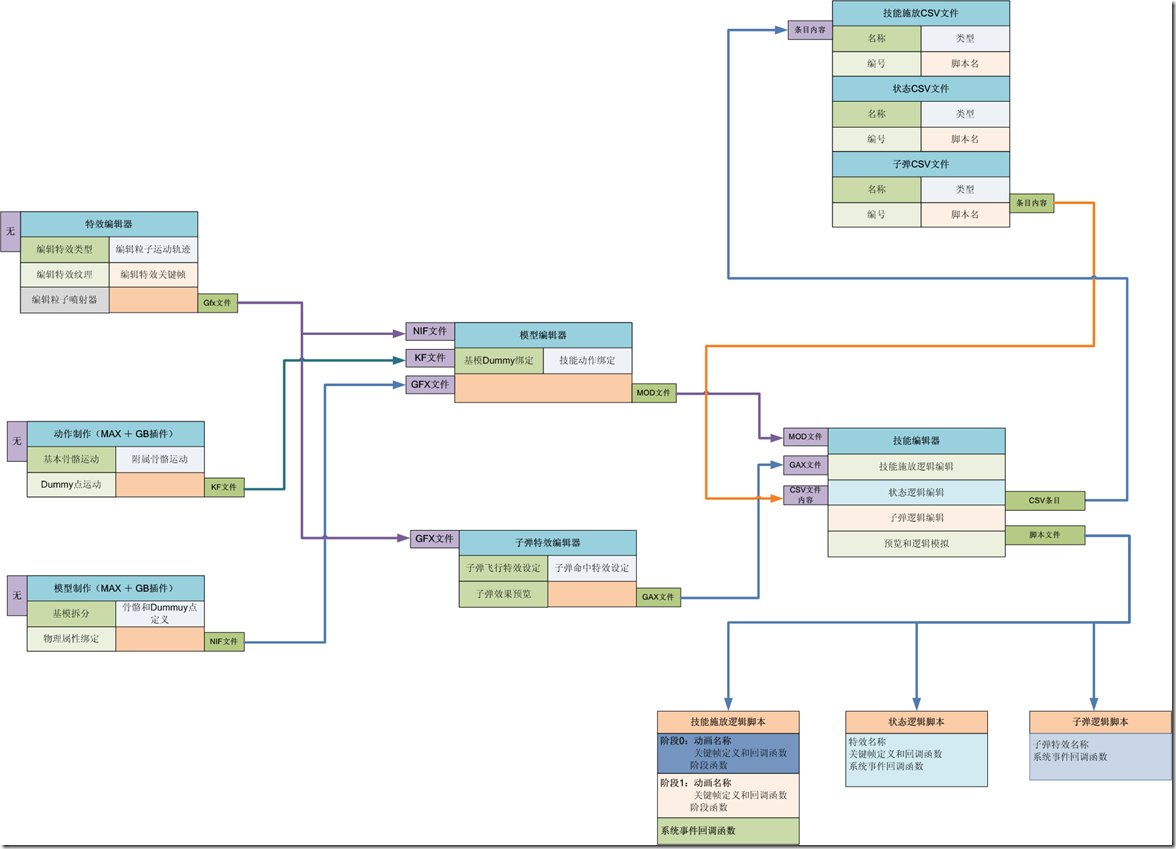This screenshot has height=849, width=1176.
Task: Click the MOD文件 output tag of 模型编辑器
Action: tap(654, 393)
